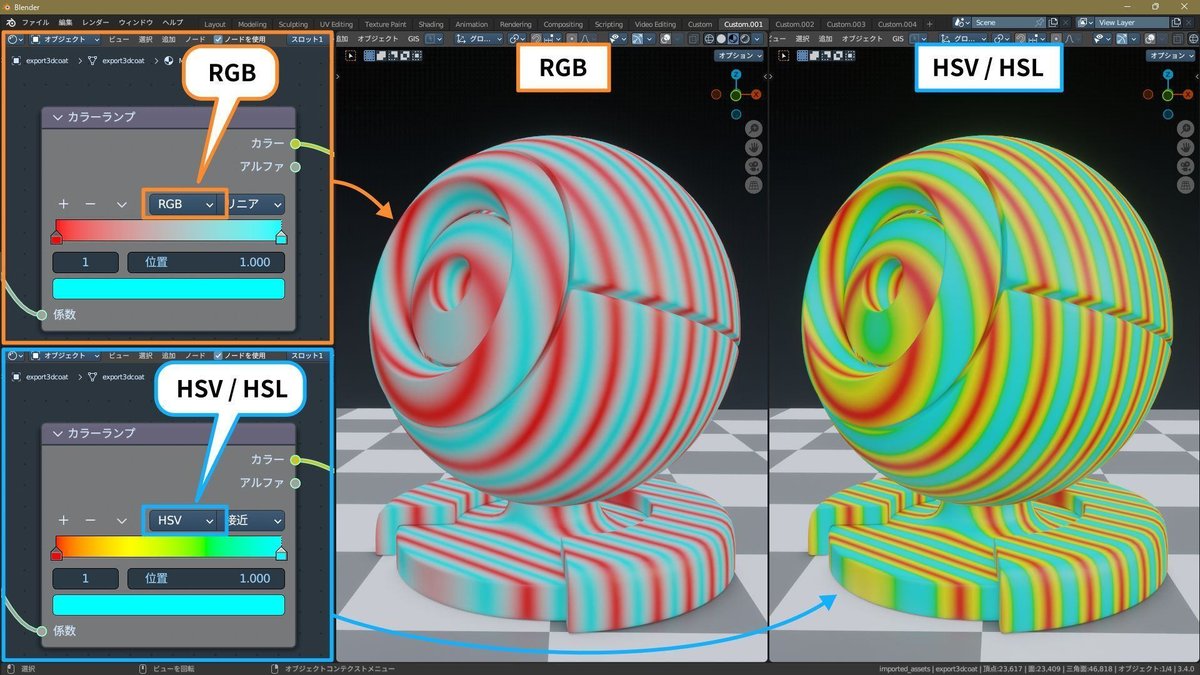Collapse the top カラーランプ node

58,117
